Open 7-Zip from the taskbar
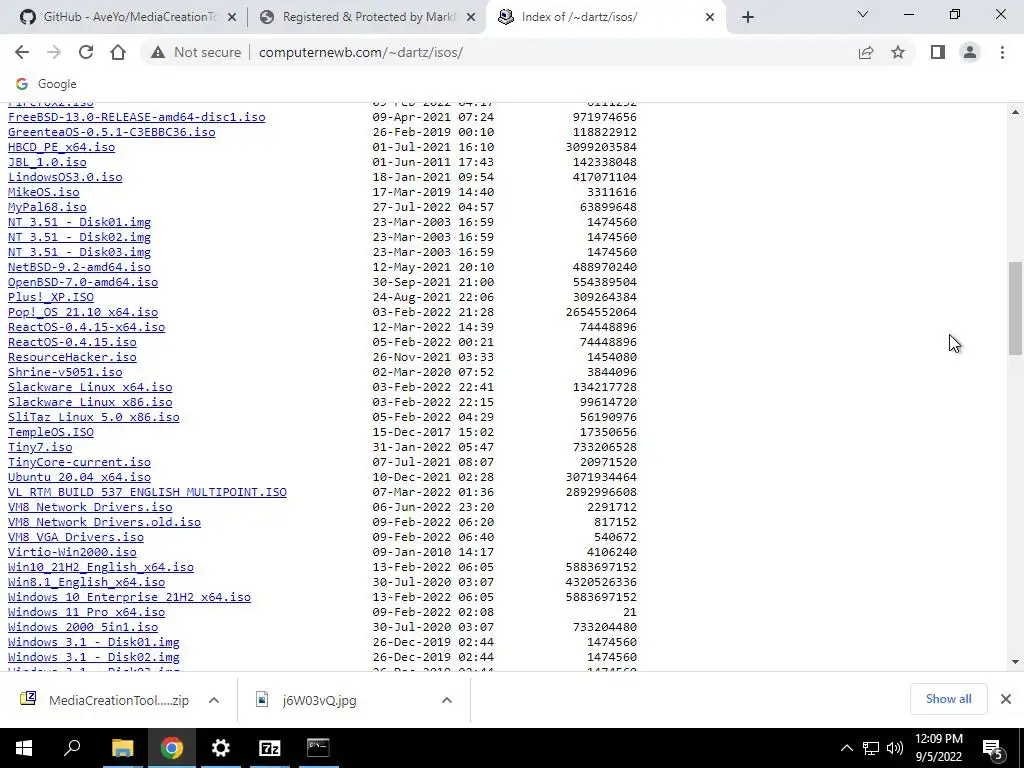 point(269,748)
